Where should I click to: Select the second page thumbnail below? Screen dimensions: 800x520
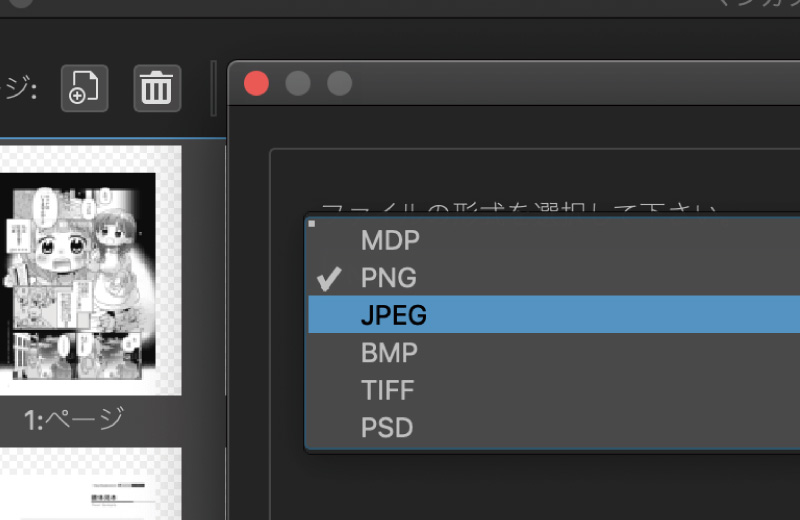(90, 484)
